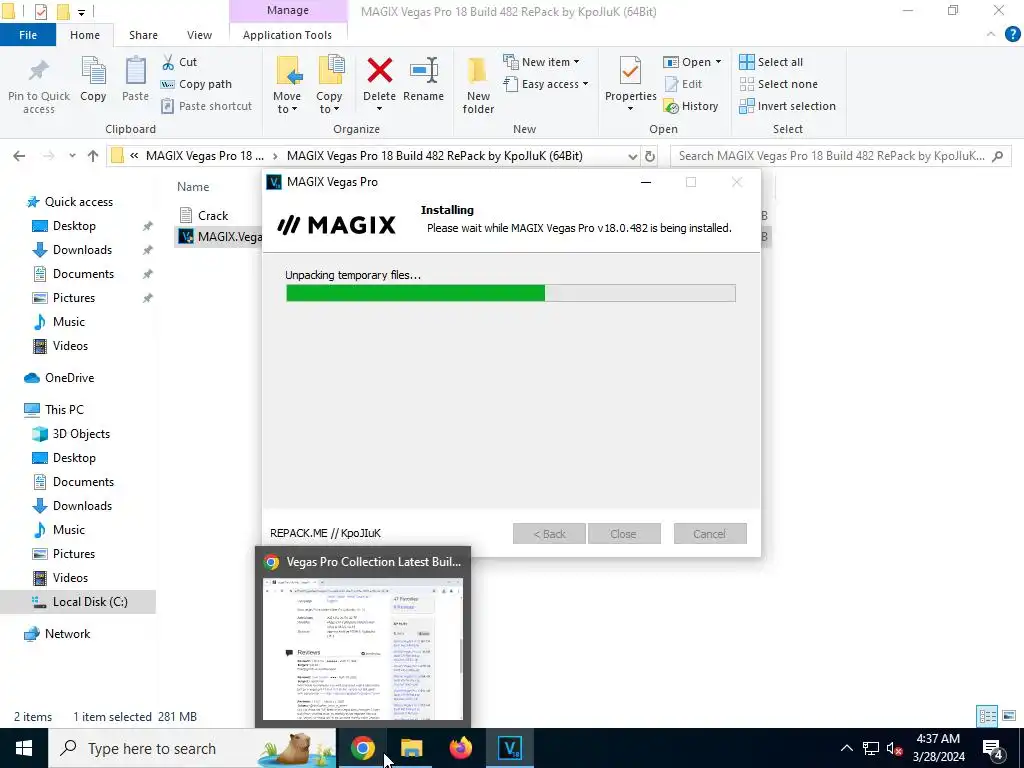Image resolution: width=1024 pixels, height=768 pixels.
Task: Open the Quick Access Toolbar customize dropdown
Action: click(x=82, y=12)
